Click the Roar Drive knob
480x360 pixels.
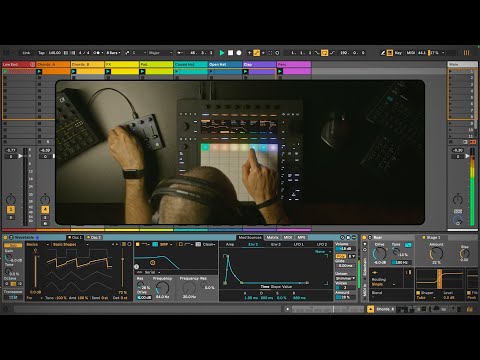(379, 253)
